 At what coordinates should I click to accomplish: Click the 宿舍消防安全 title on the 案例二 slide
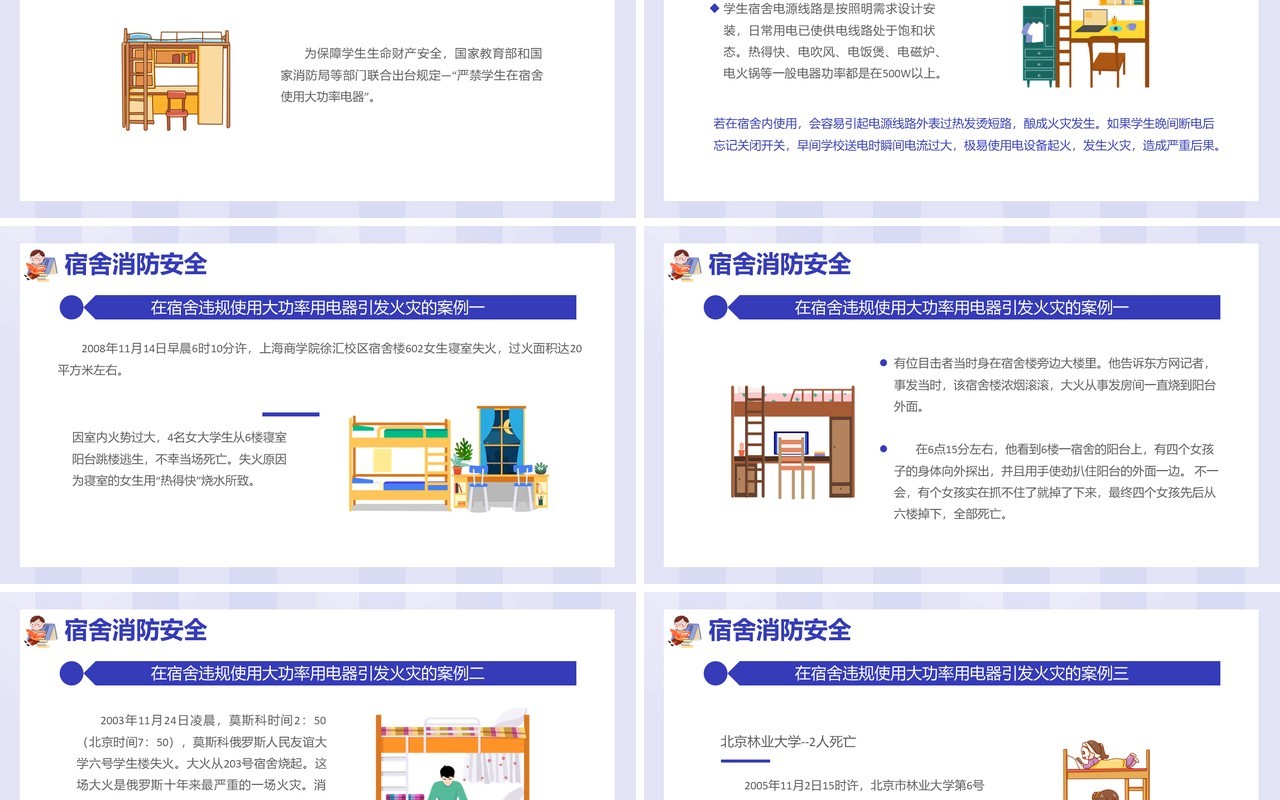tap(136, 630)
